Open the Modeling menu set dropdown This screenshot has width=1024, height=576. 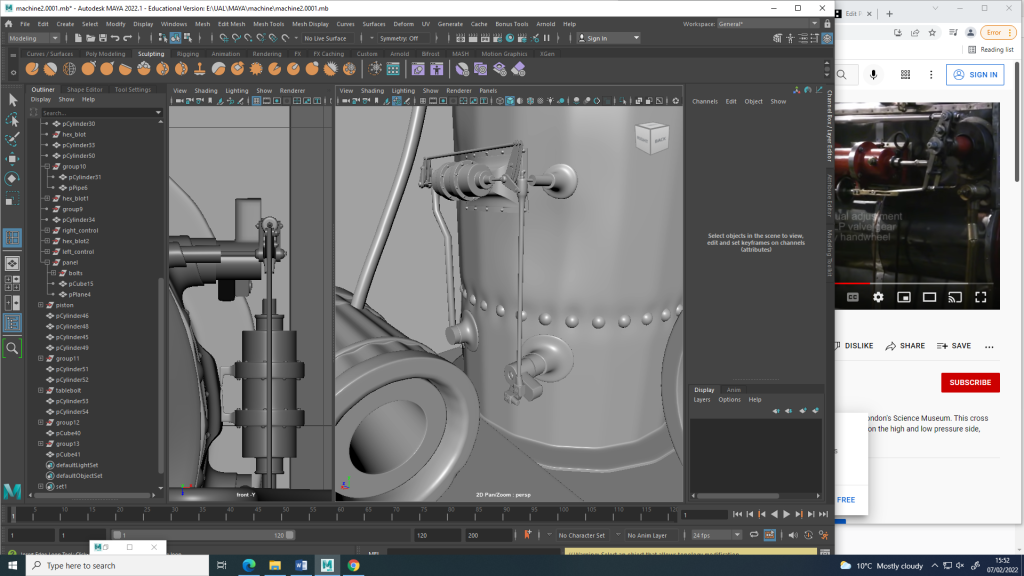pos(35,38)
